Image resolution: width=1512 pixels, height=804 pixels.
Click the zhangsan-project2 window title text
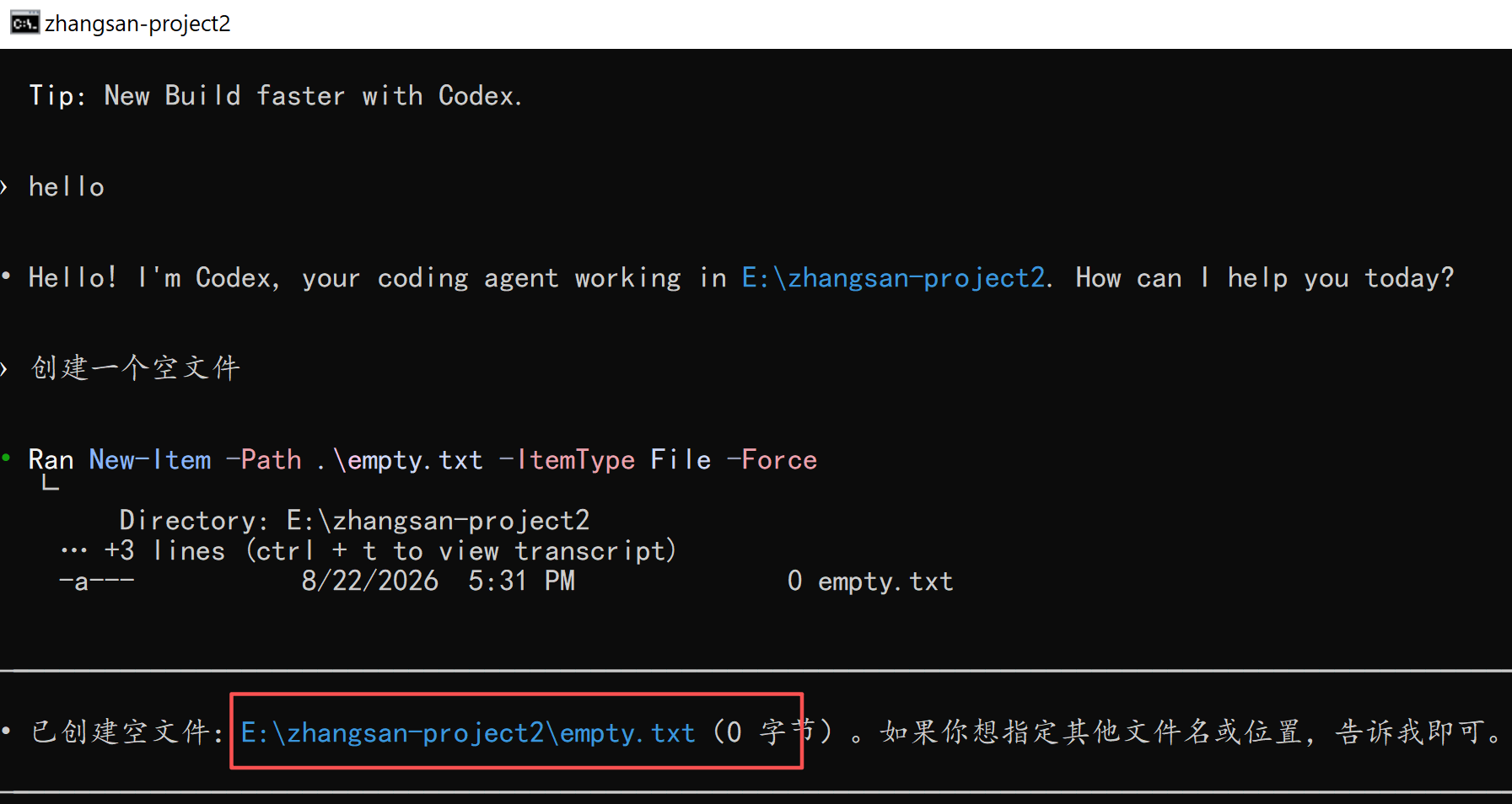point(137,24)
